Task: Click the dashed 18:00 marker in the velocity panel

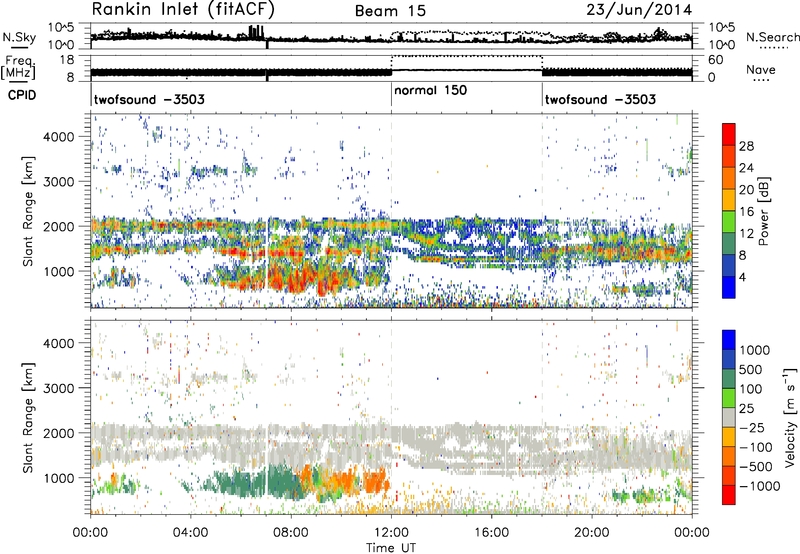Action: pyautogui.click(x=542, y=417)
